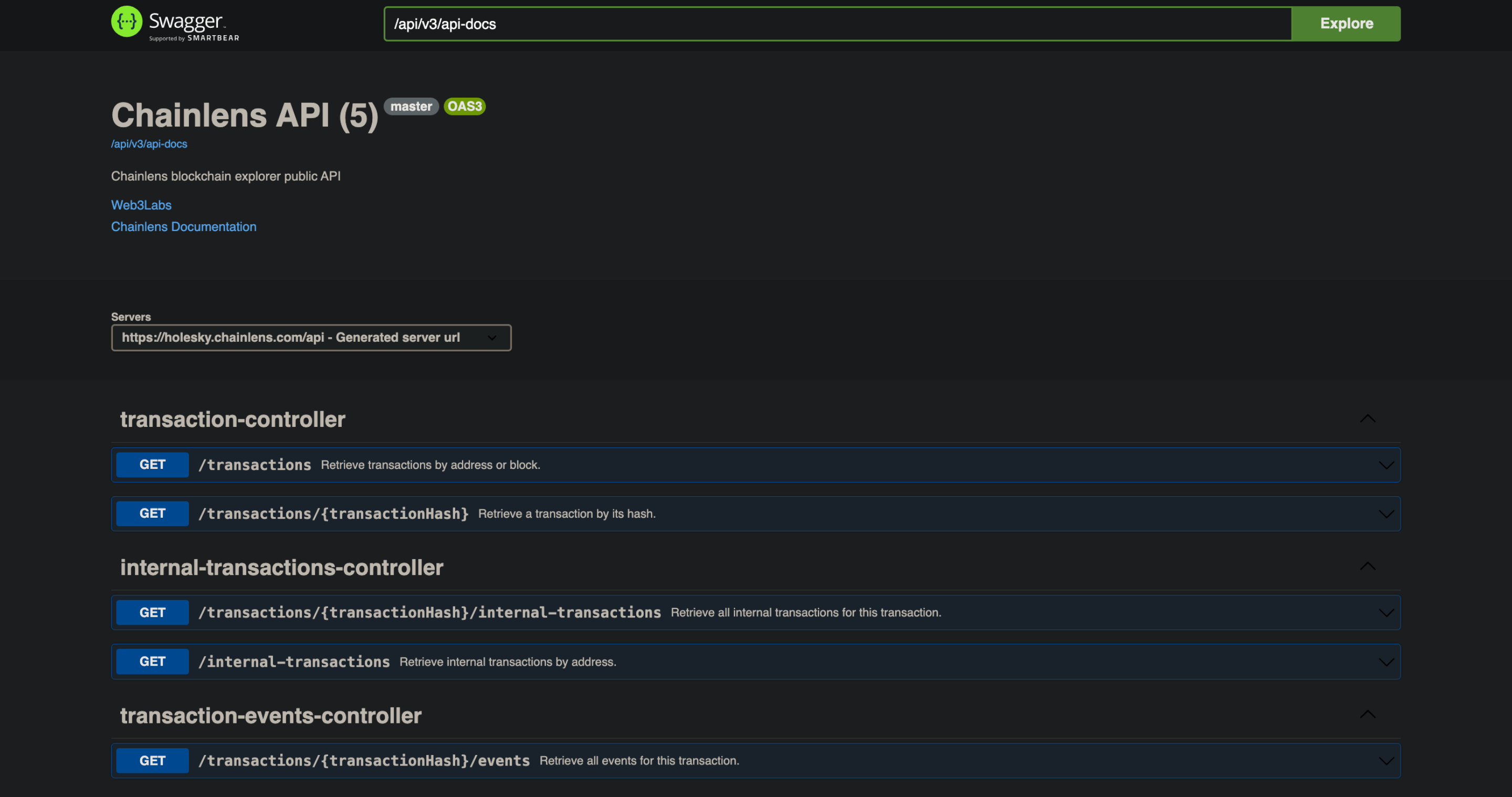Click the Swagger logo icon
Viewport: 1512px width, 797px height.
126,22
